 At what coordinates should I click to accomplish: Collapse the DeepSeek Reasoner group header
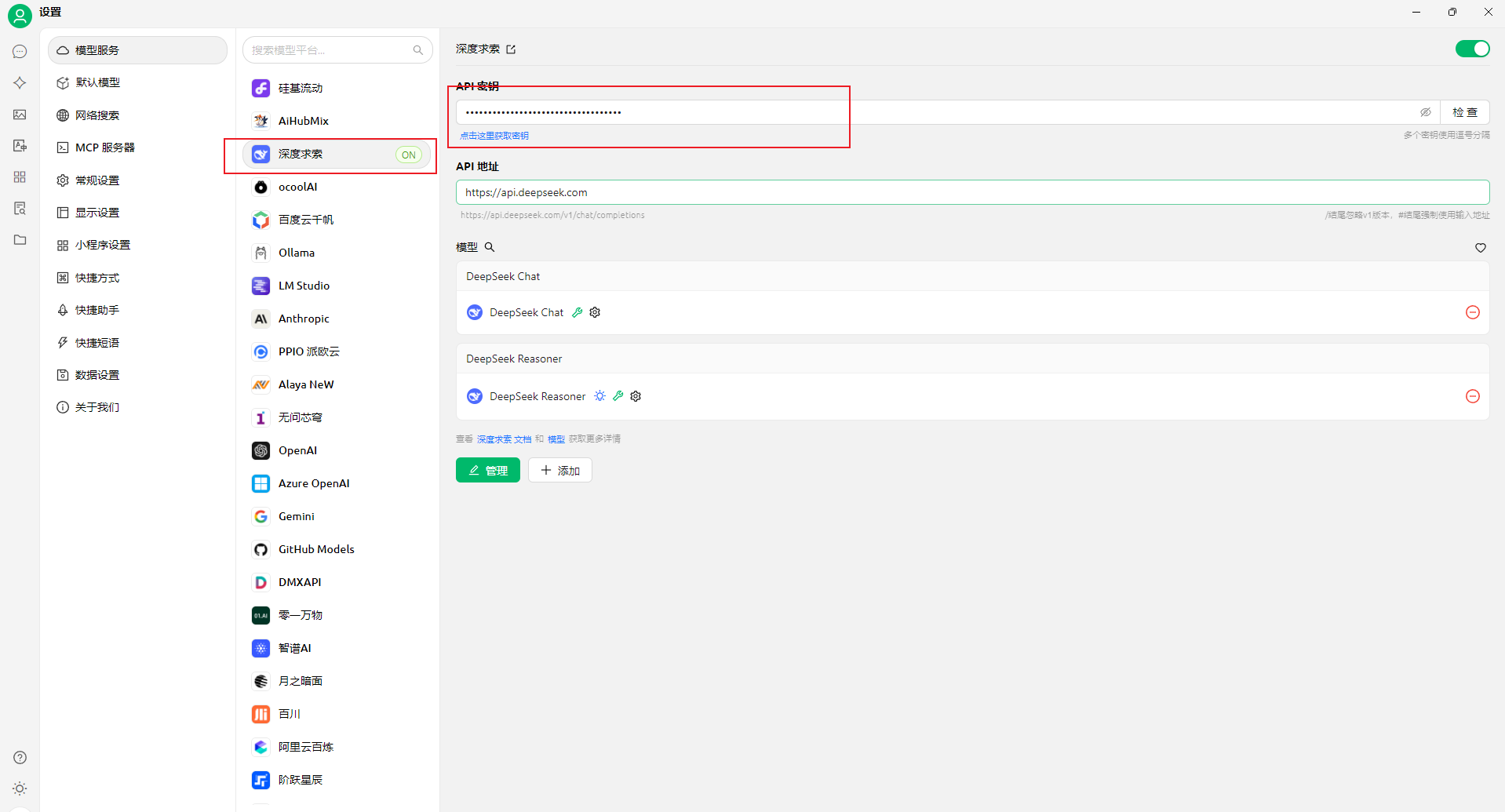[972, 359]
